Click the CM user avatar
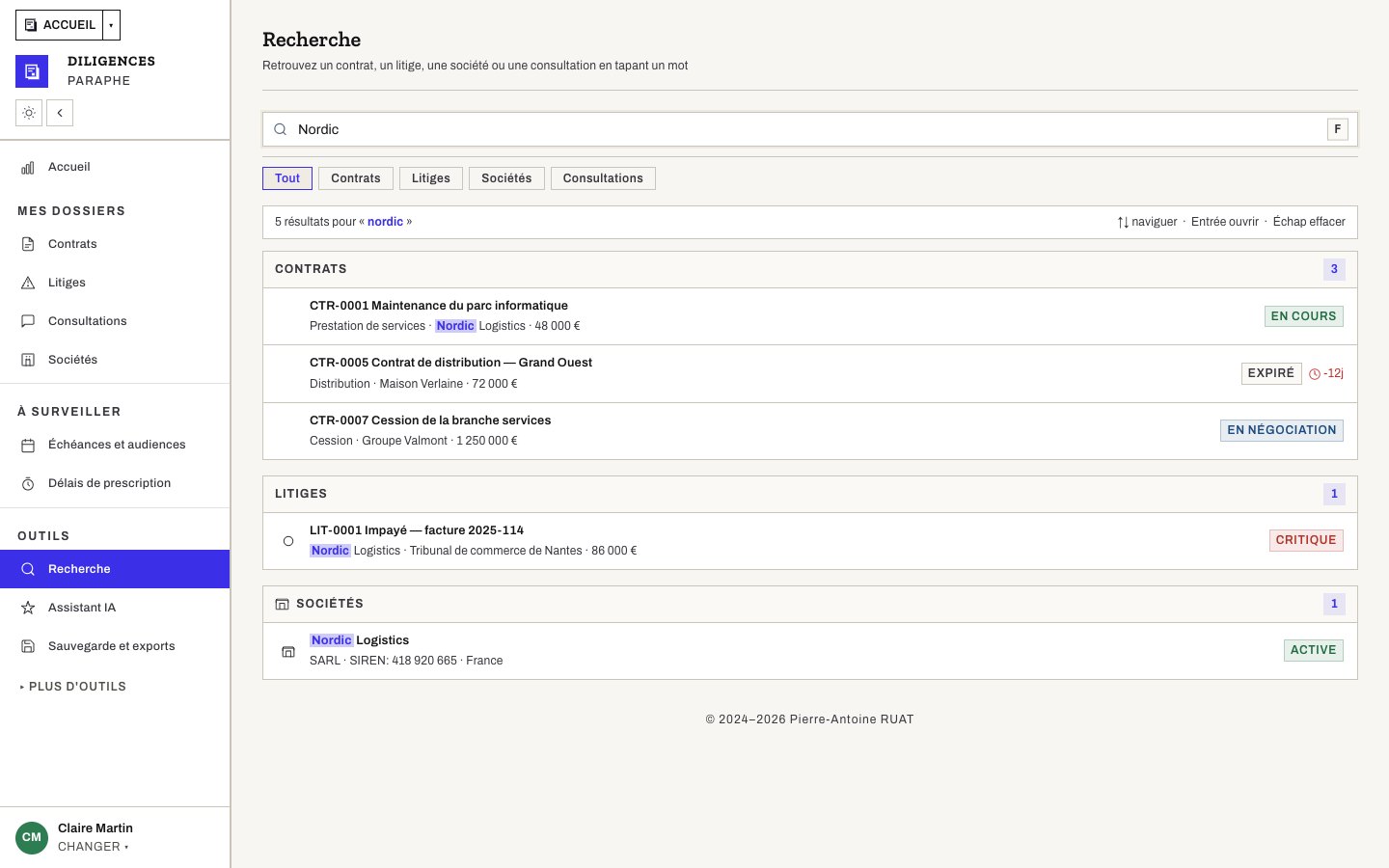Screen dimensions: 1389x868 tap(32, 837)
